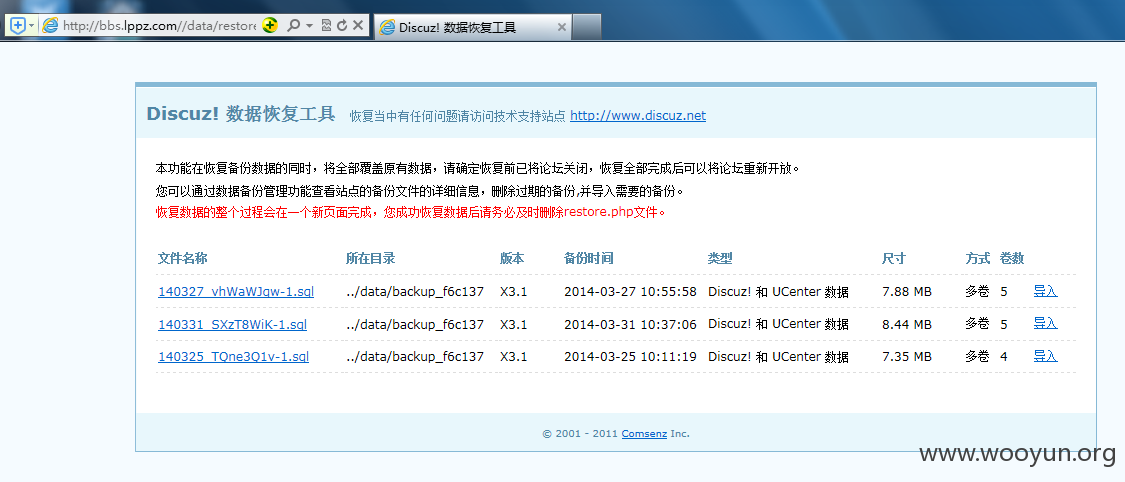Focus the address bar URL field
Viewport: 1125px width, 482px height.
pos(159,26)
